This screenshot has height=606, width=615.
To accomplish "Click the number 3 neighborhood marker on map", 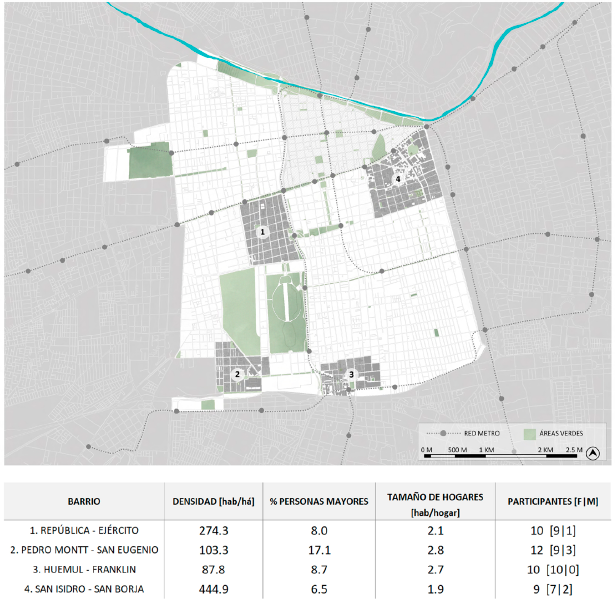I will [x=351, y=374].
